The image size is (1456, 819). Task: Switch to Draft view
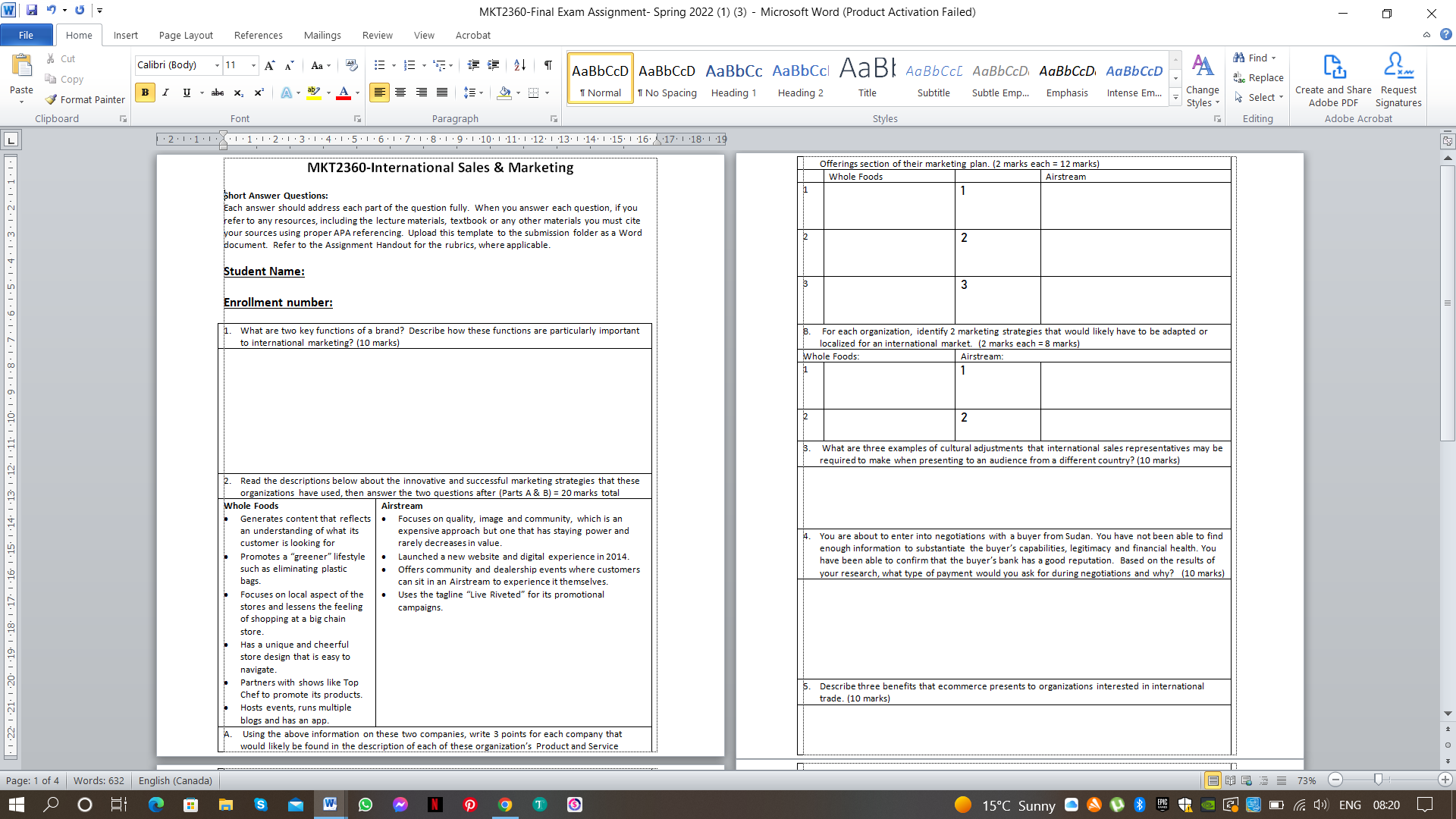[1282, 780]
